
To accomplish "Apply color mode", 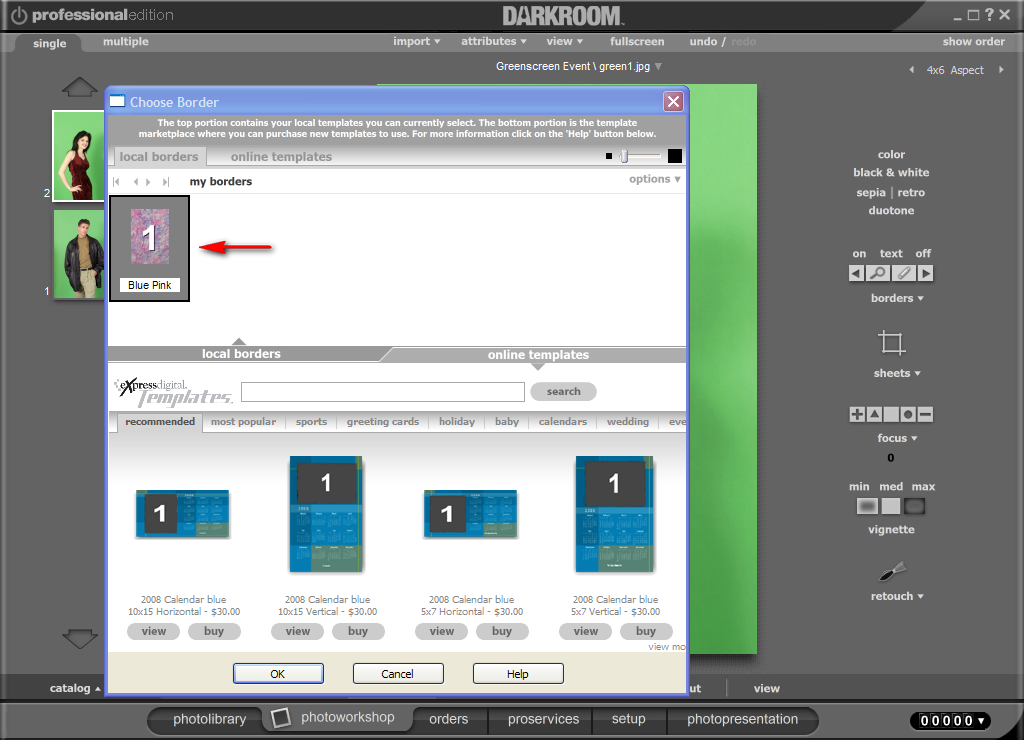I will click(891, 155).
